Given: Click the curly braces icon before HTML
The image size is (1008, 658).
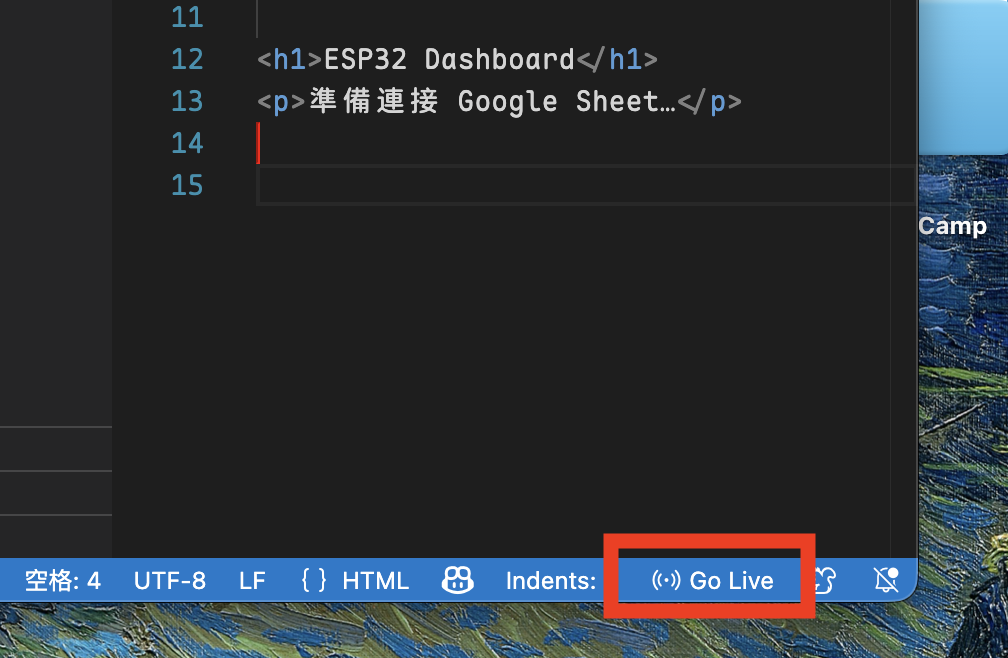Looking at the screenshot, I should click(x=314, y=580).
